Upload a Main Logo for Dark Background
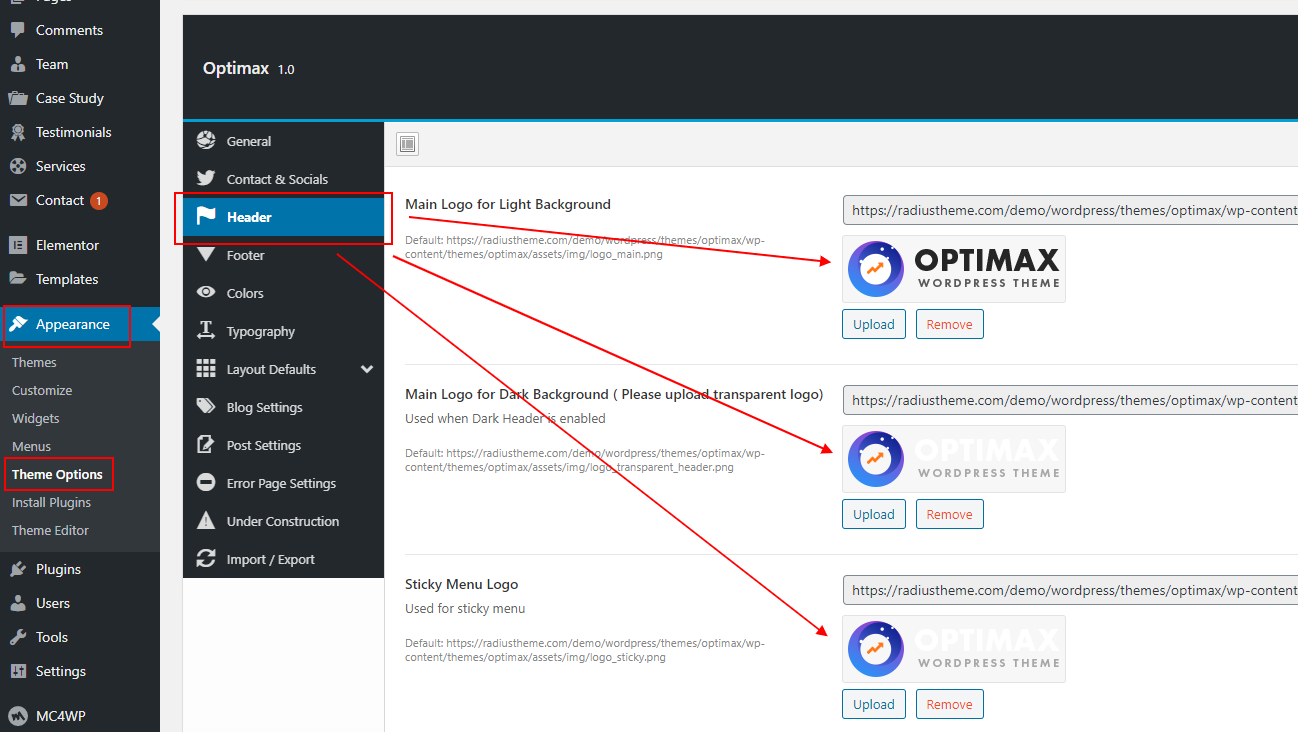 874,514
